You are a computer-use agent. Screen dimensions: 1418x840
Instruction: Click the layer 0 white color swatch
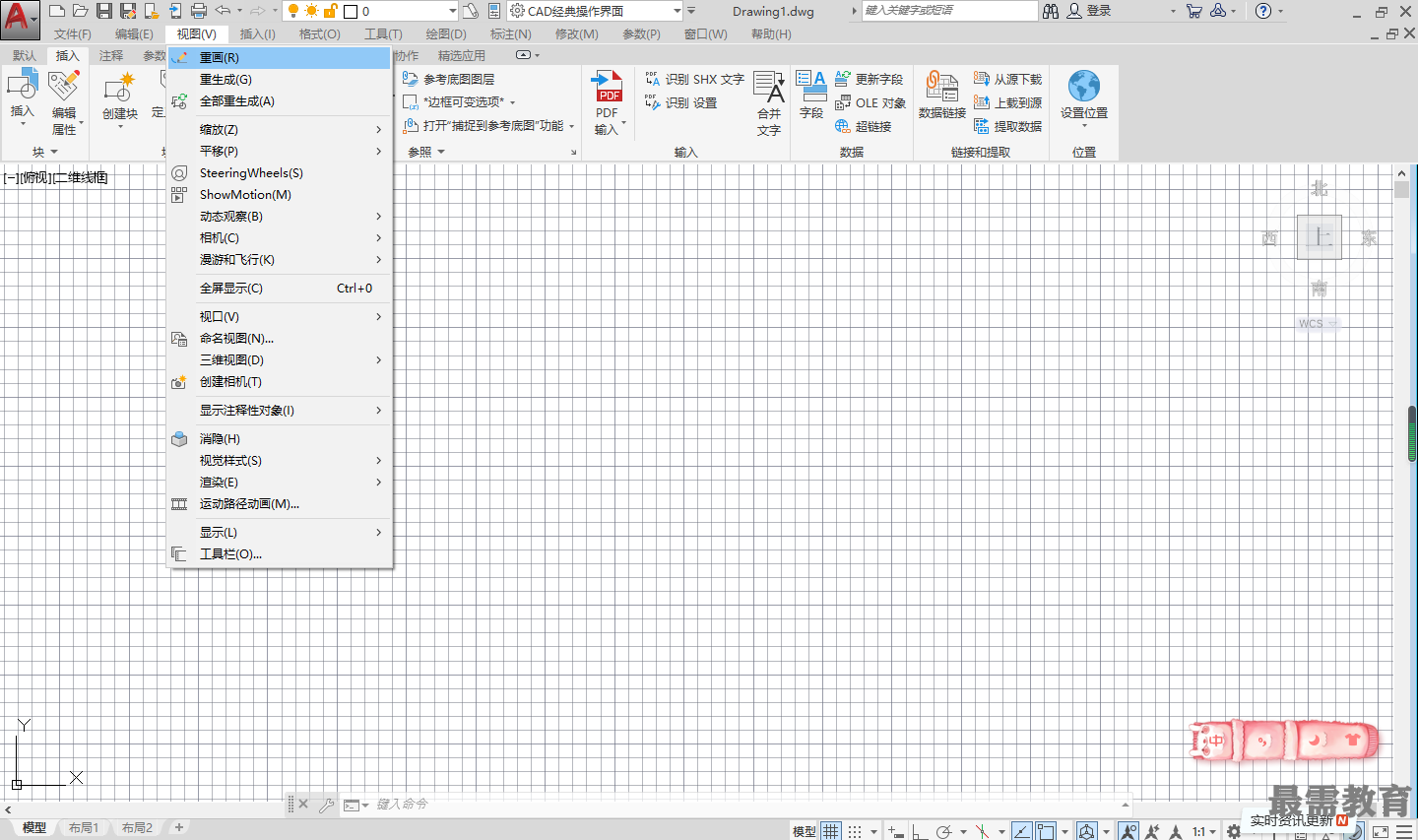[x=351, y=12]
